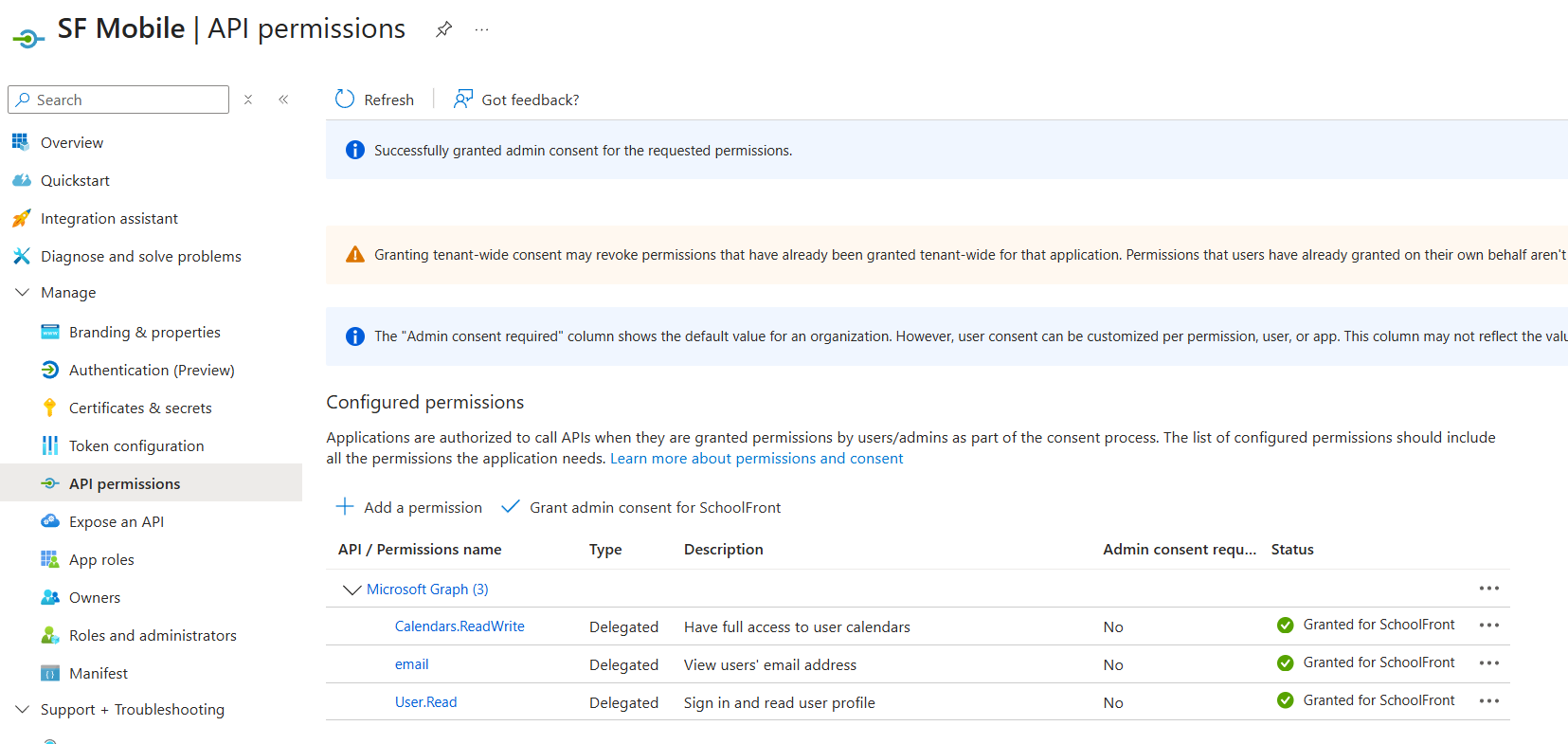Click the Manifest icon in sidebar
This screenshot has width=1568, height=744.
pyautogui.click(x=50, y=673)
